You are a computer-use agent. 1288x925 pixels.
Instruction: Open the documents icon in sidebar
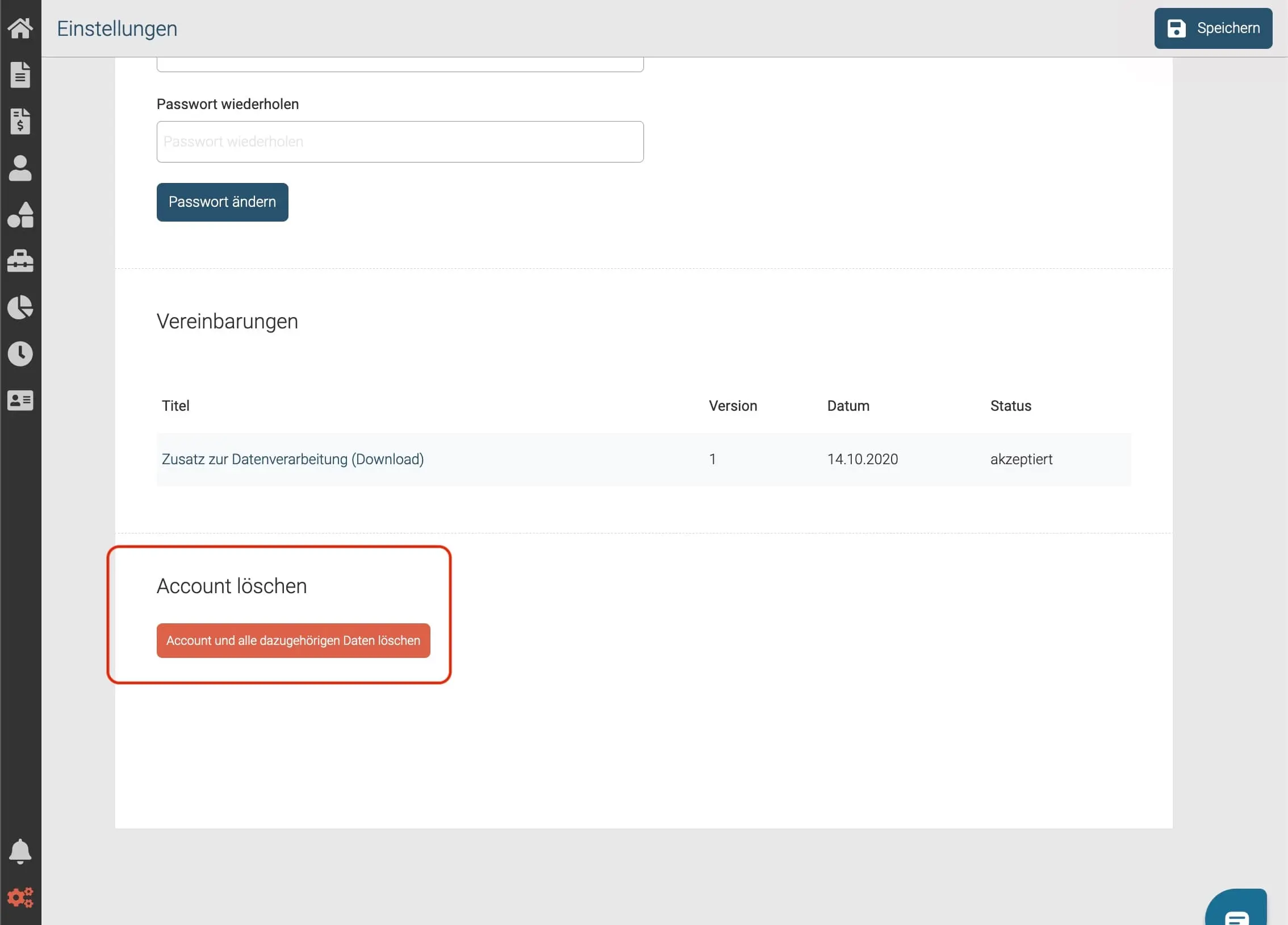[20, 74]
